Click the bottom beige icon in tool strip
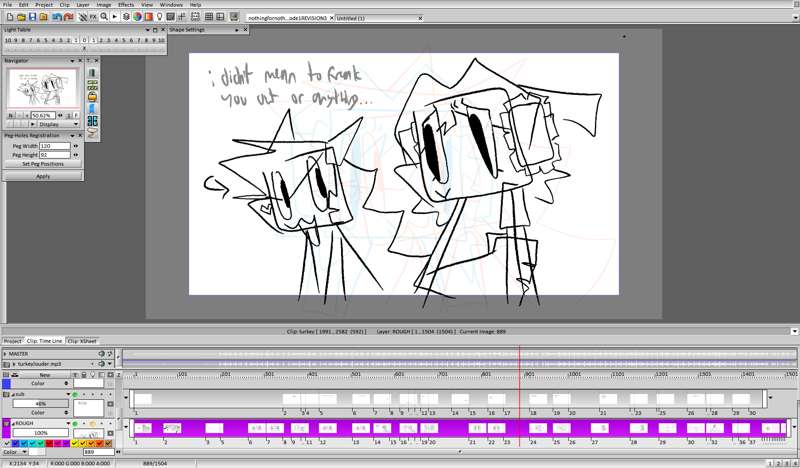The width and height of the screenshot is (800, 468). point(92,133)
